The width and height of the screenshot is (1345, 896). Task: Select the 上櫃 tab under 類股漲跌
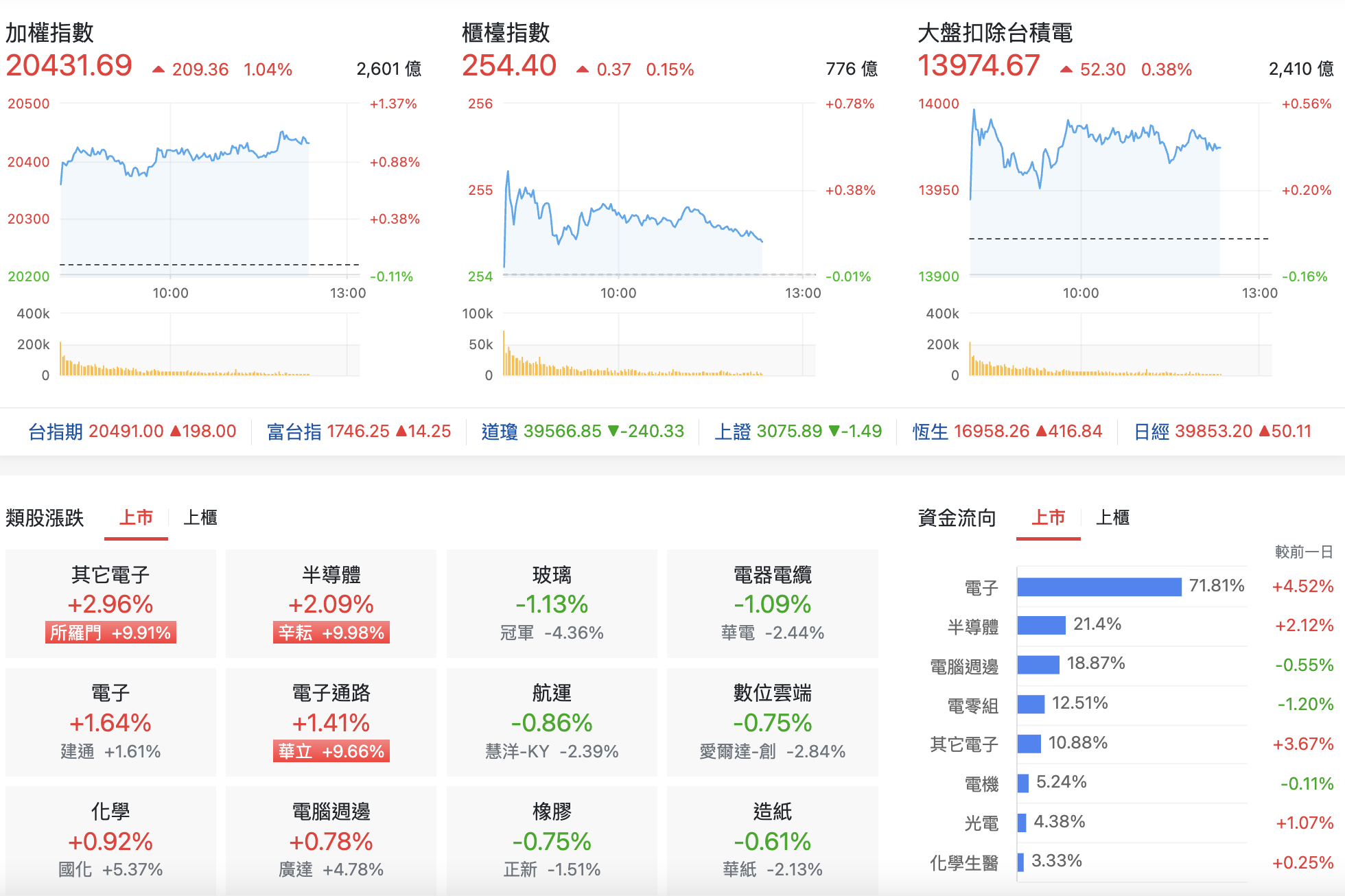200,517
